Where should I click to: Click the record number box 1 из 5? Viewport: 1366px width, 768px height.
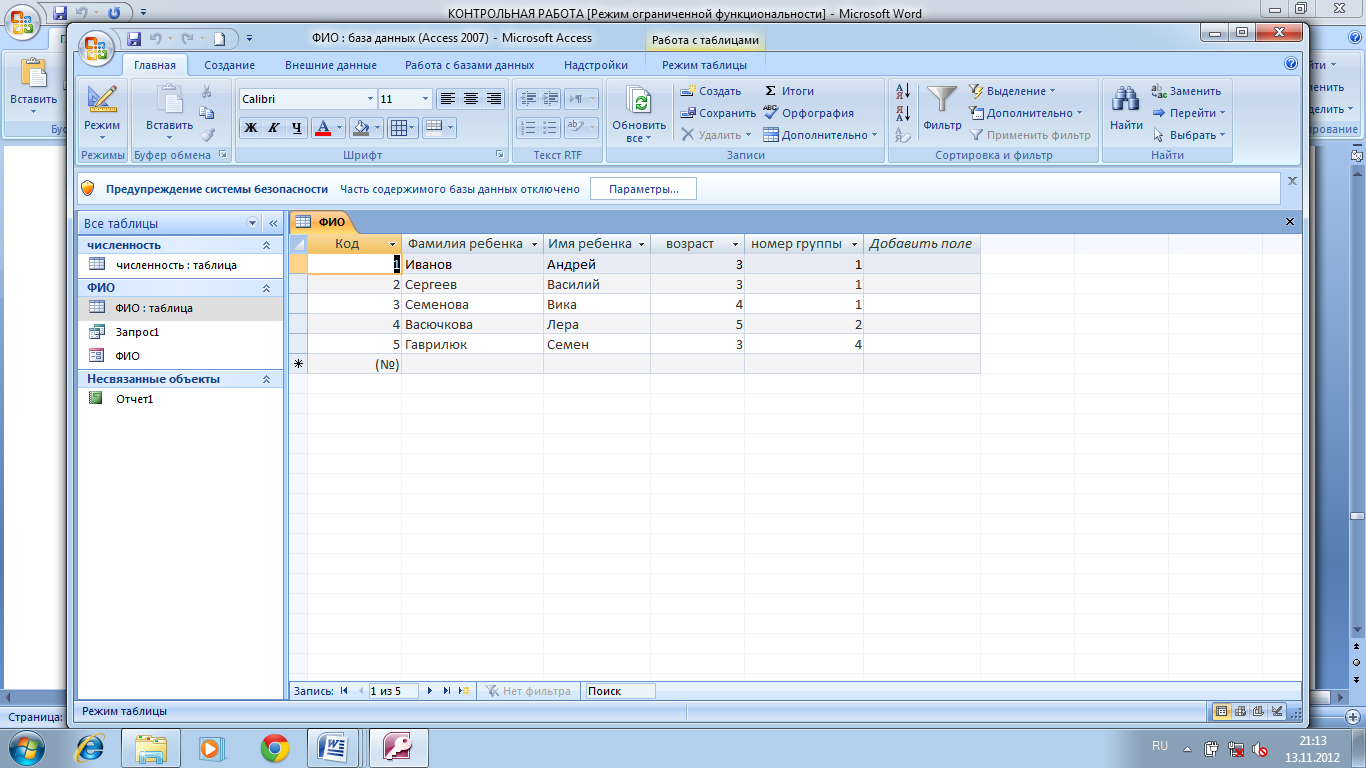click(393, 691)
